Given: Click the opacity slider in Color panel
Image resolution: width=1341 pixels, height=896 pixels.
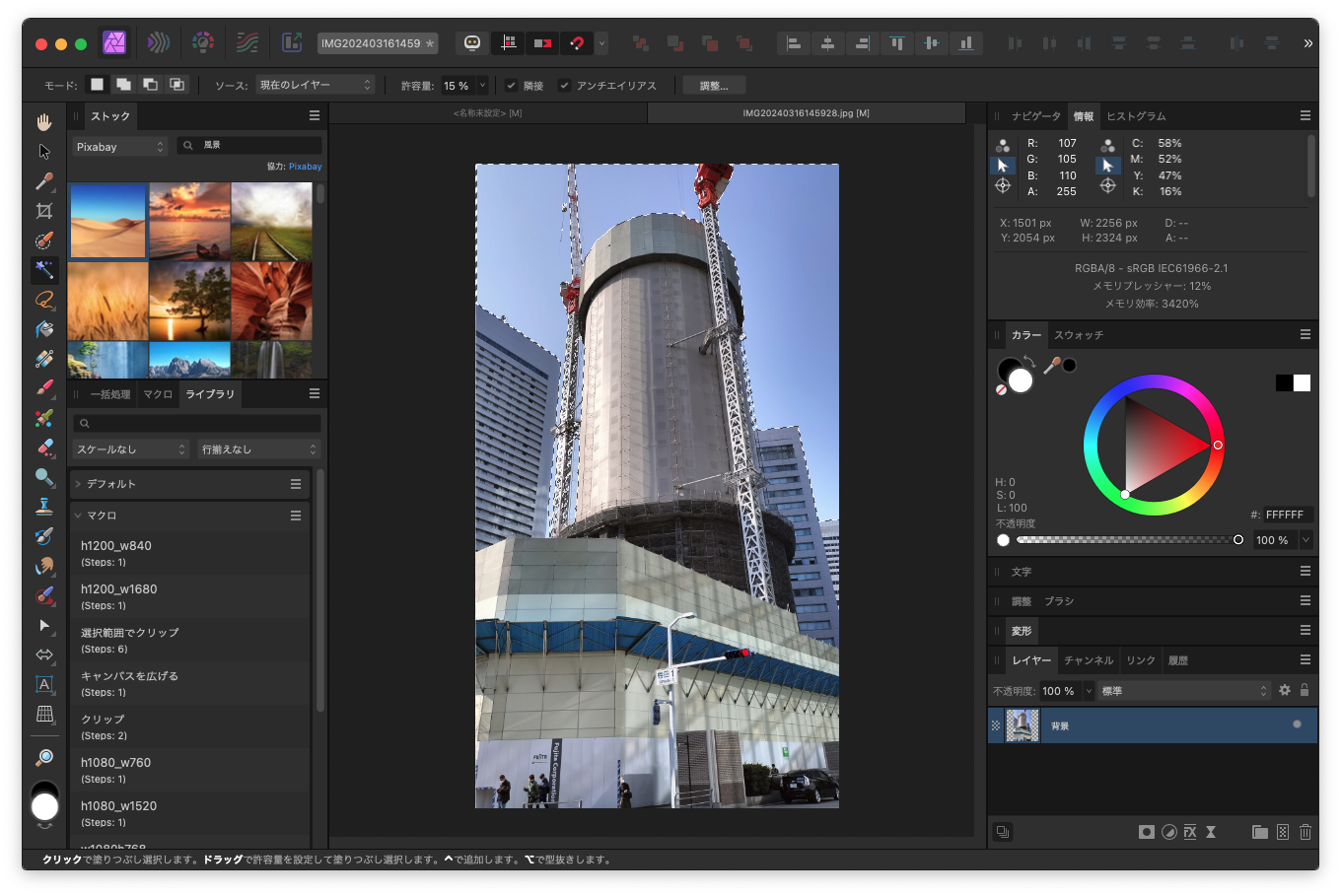Looking at the screenshot, I should pyautogui.click(x=1127, y=540).
